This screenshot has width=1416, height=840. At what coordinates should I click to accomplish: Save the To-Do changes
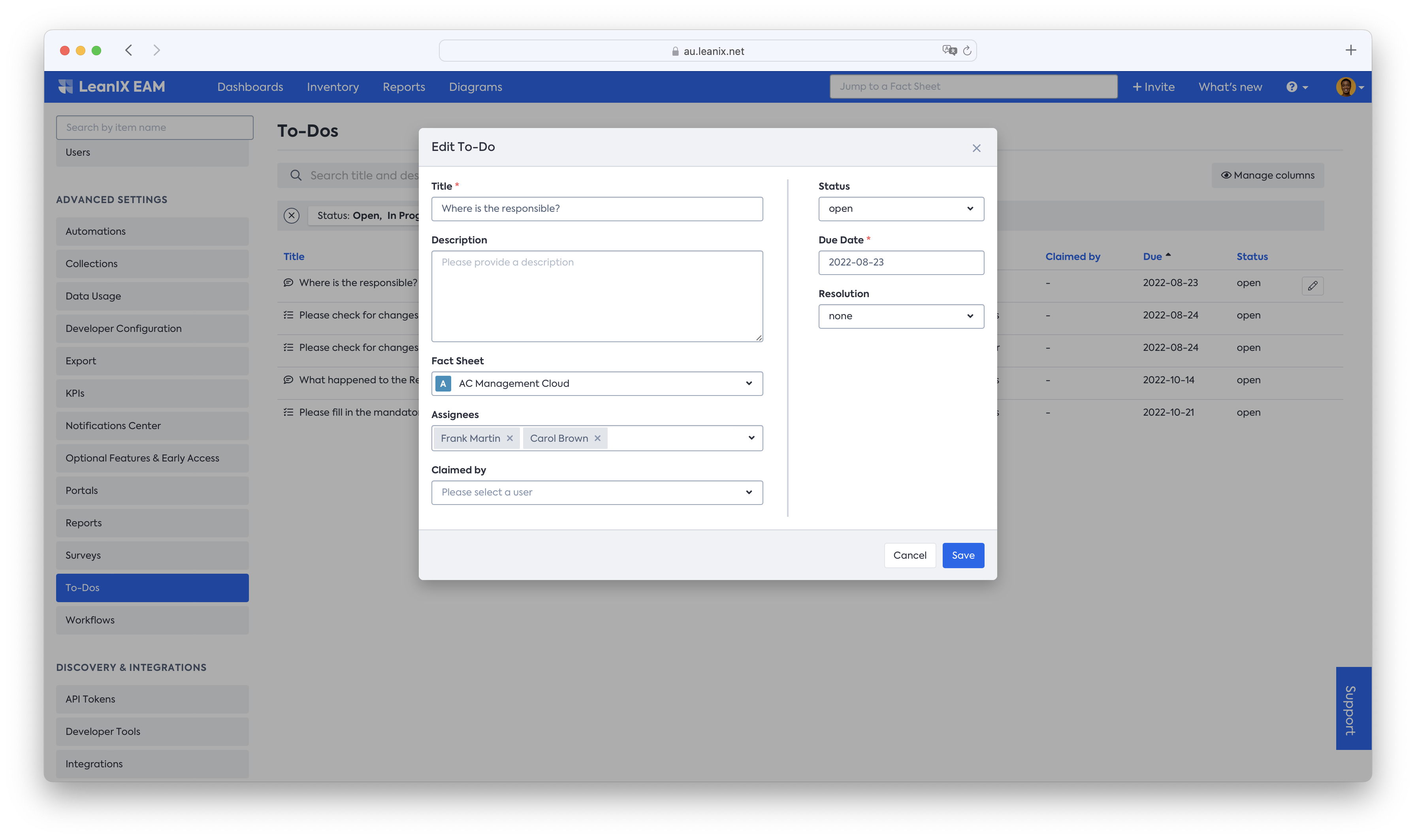point(963,555)
